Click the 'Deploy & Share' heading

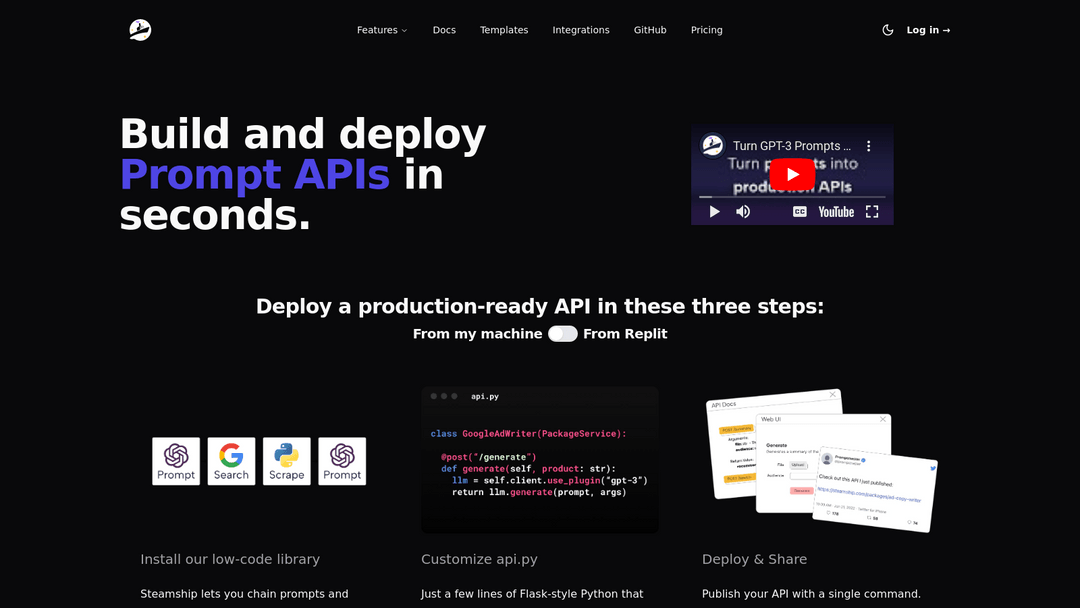click(754, 559)
